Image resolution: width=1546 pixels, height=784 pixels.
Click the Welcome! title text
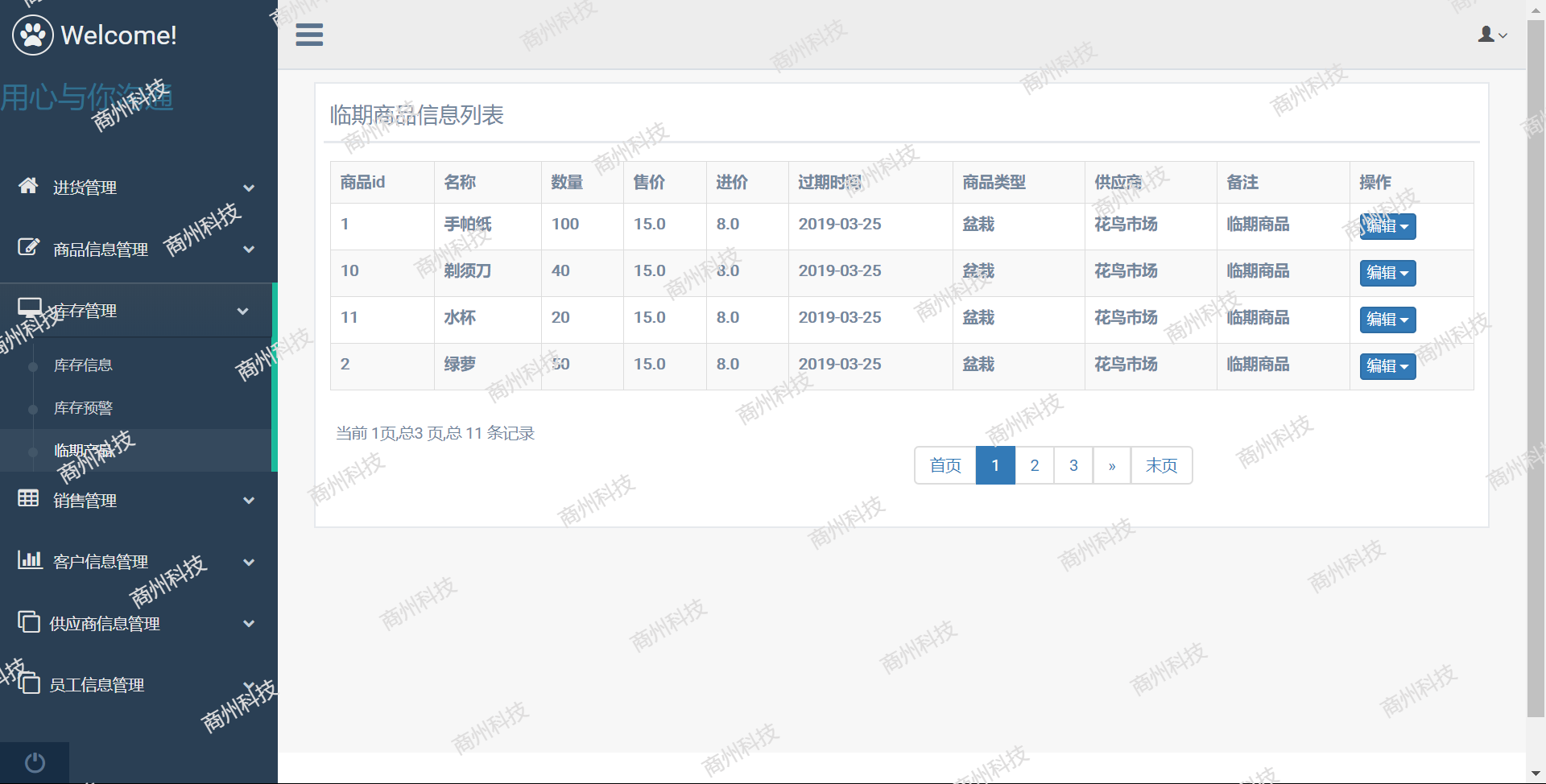tap(118, 35)
